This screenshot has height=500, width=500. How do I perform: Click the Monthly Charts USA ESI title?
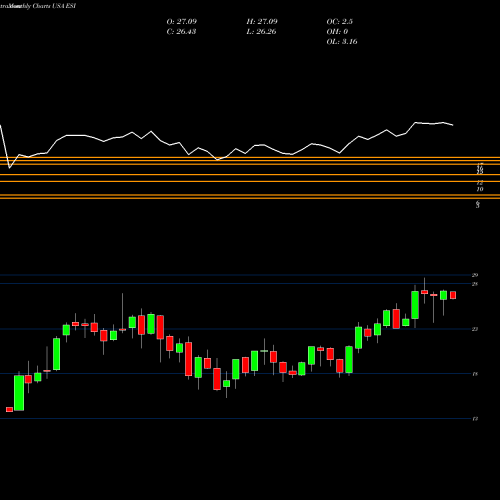(43, 6)
